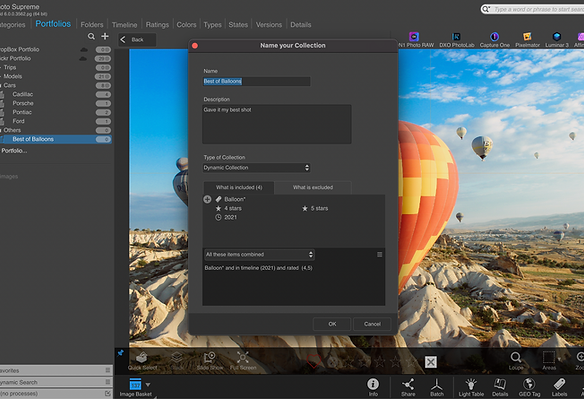Click the collection Name input field
The height and width of the screenshot is (399, 584).
click(256, 81)
